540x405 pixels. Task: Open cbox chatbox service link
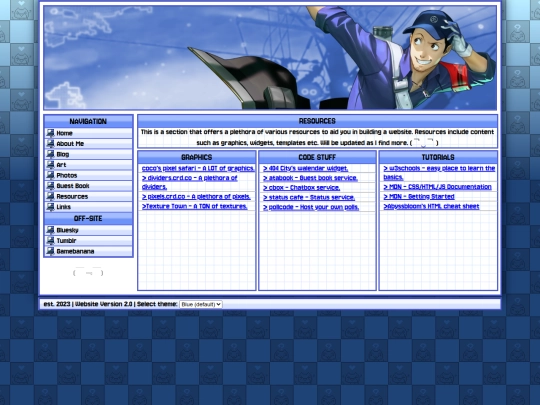tap(301, 187)
